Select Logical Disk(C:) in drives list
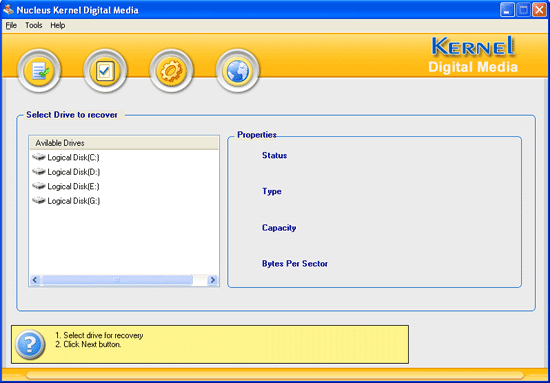The width and height of the screenshot is (550, 383). tap(73, 158)
